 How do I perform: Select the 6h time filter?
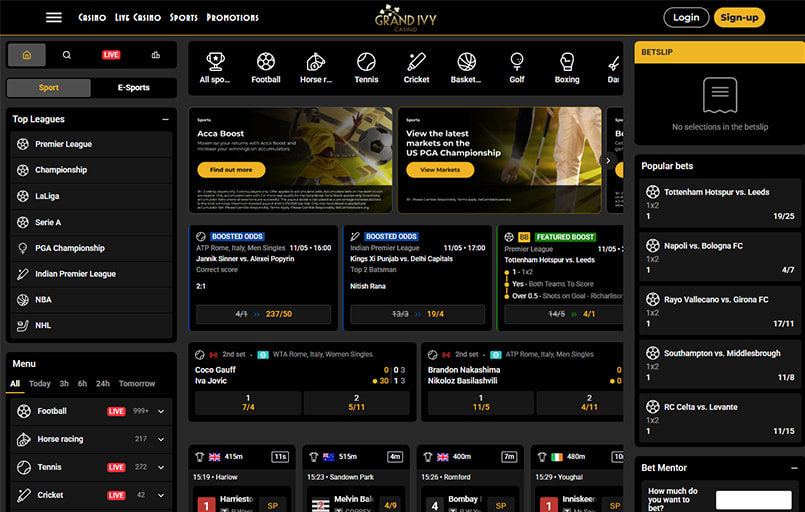[x=82, y=384]
